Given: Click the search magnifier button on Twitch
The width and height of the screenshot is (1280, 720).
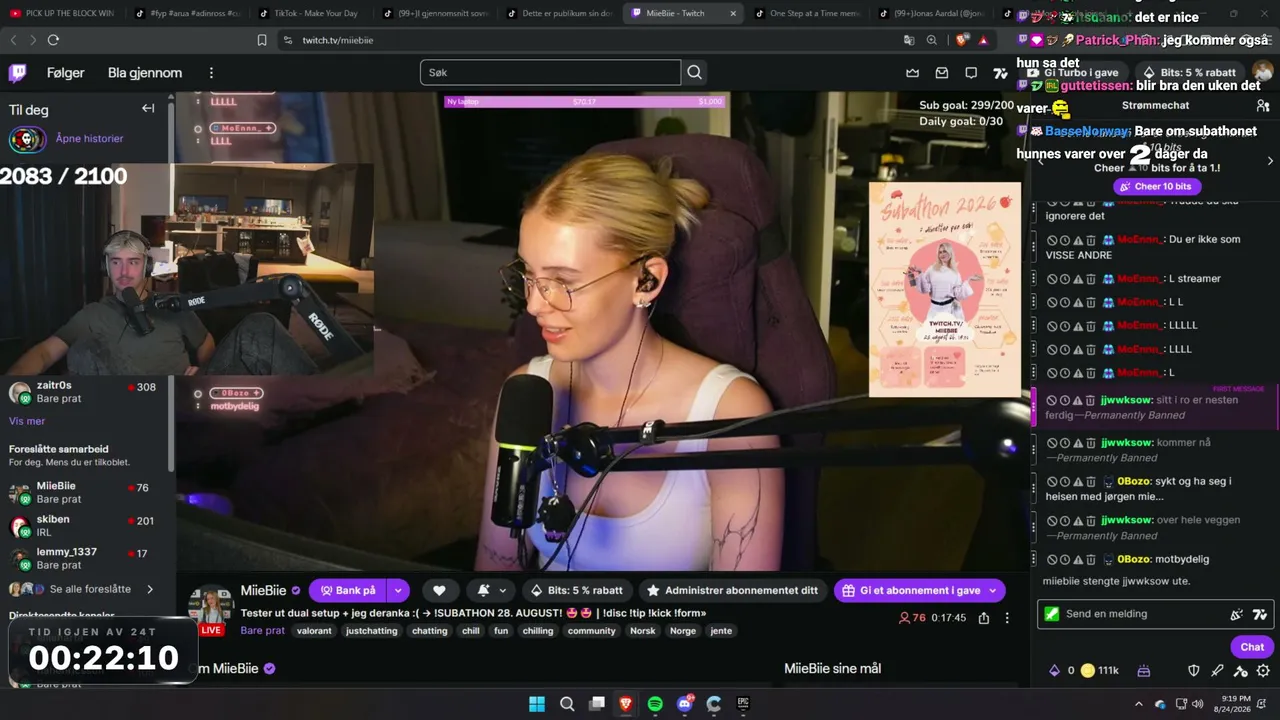Looking at the screenshot, I should point(695,72).
